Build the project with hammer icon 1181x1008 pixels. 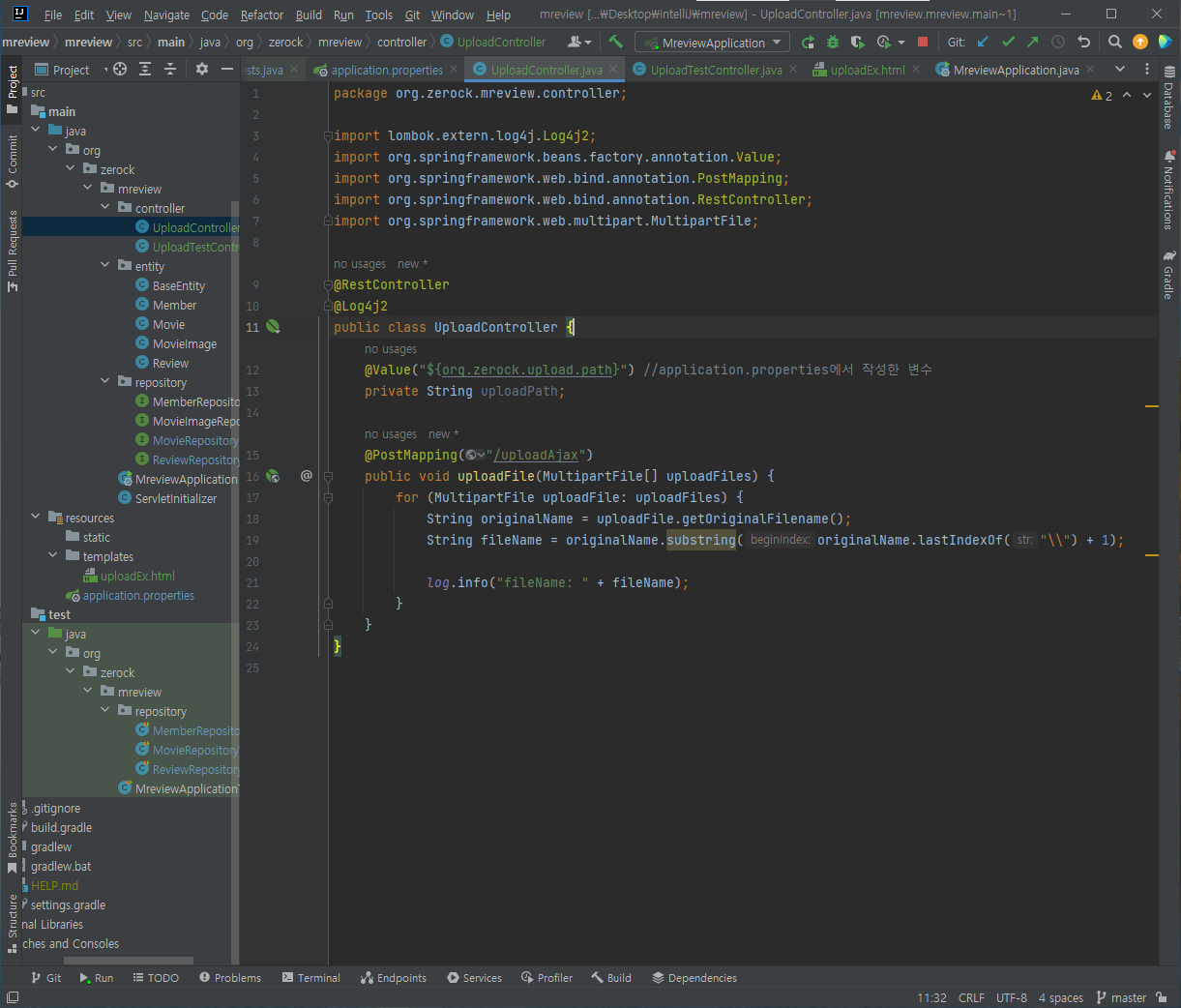615,42
